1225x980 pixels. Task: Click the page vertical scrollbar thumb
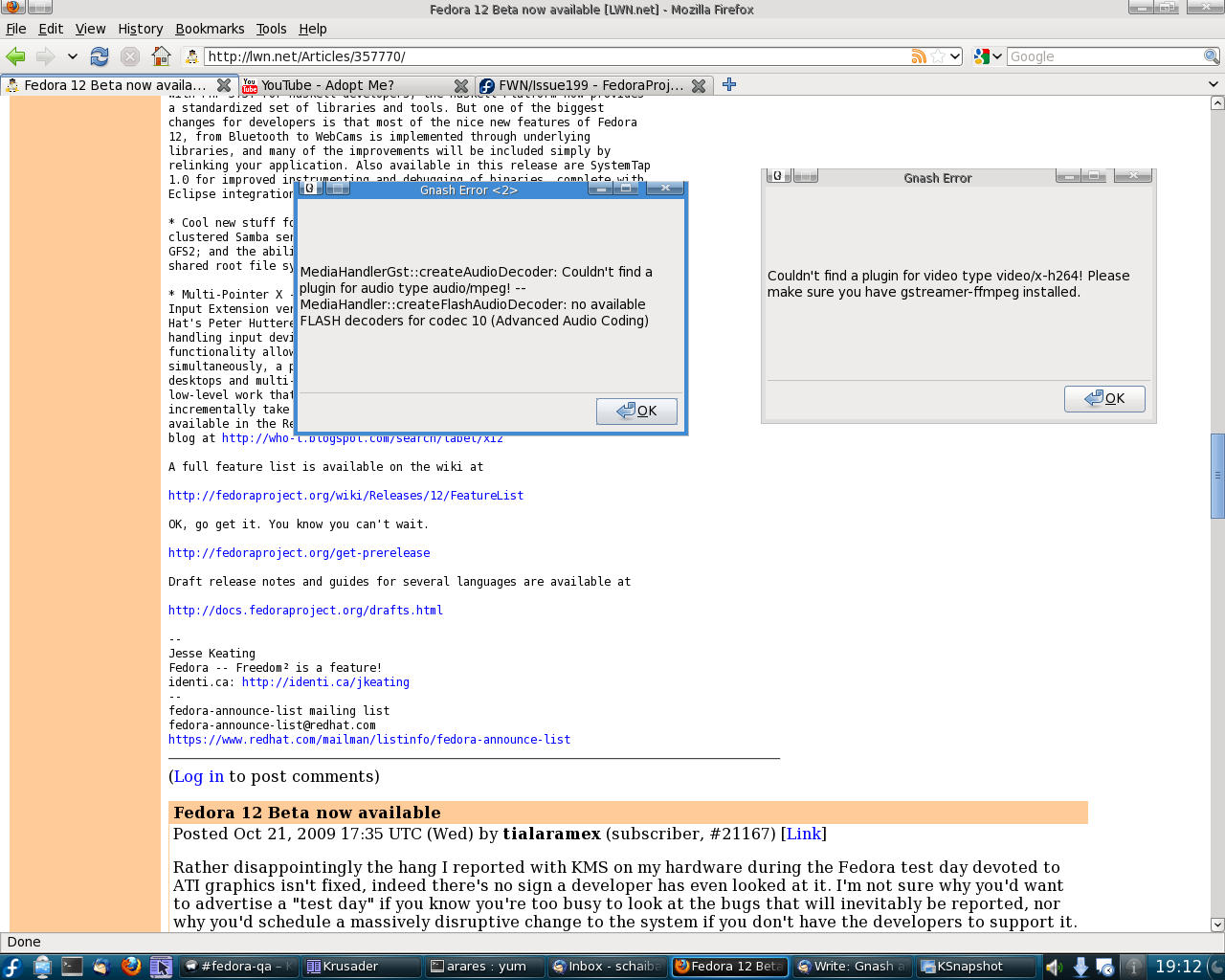(x=1217, y=476)
